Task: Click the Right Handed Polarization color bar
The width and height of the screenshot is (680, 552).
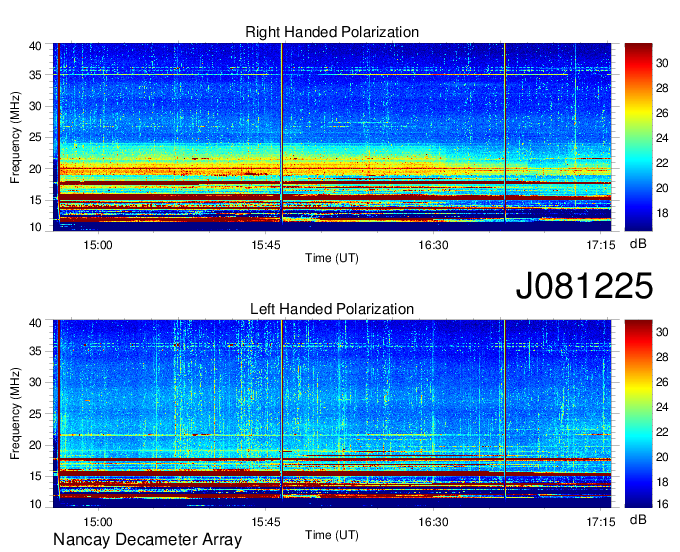Action: click(x=638, y=137)
